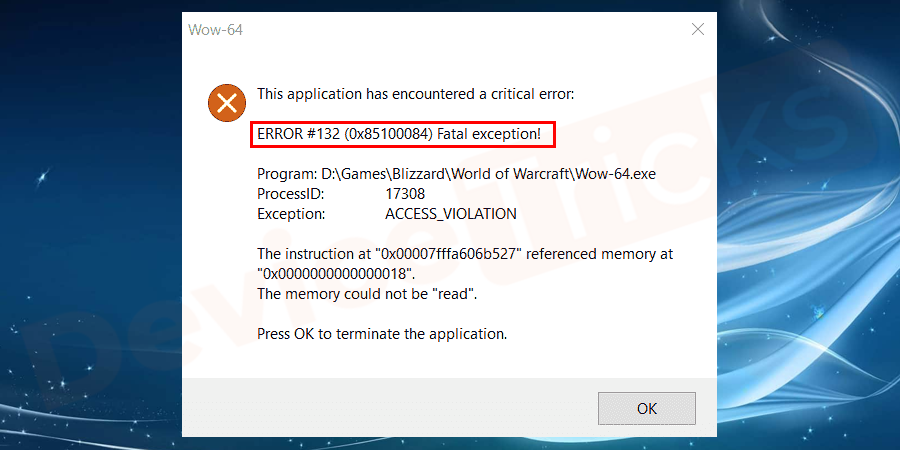Image resolution: width=900 pixels, height=450 pixels.
Task: Click the 'World of Warcraft' folder name
Action: tap(512, 174)
